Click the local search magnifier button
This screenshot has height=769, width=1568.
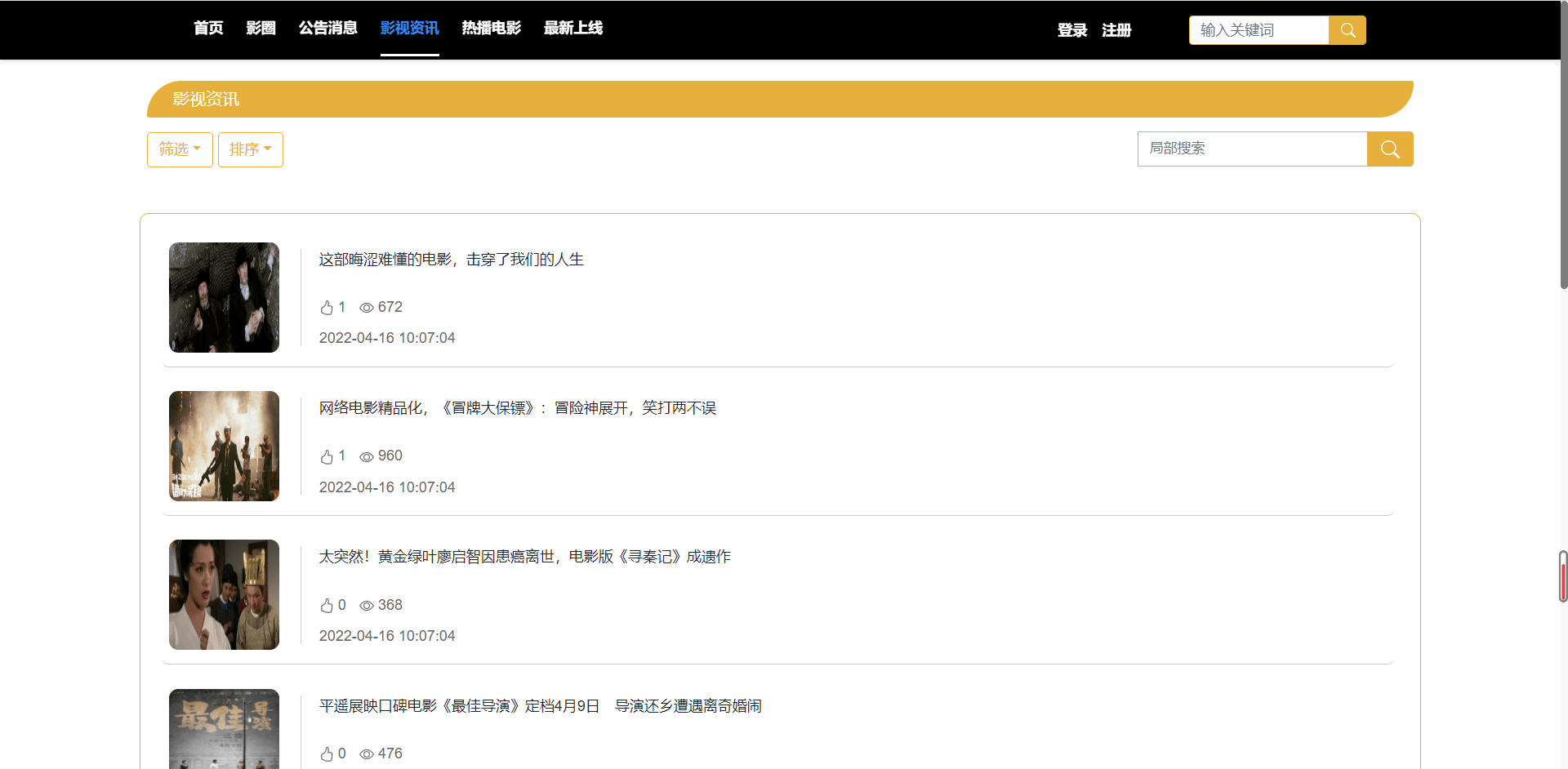(x=1390, y=149)
